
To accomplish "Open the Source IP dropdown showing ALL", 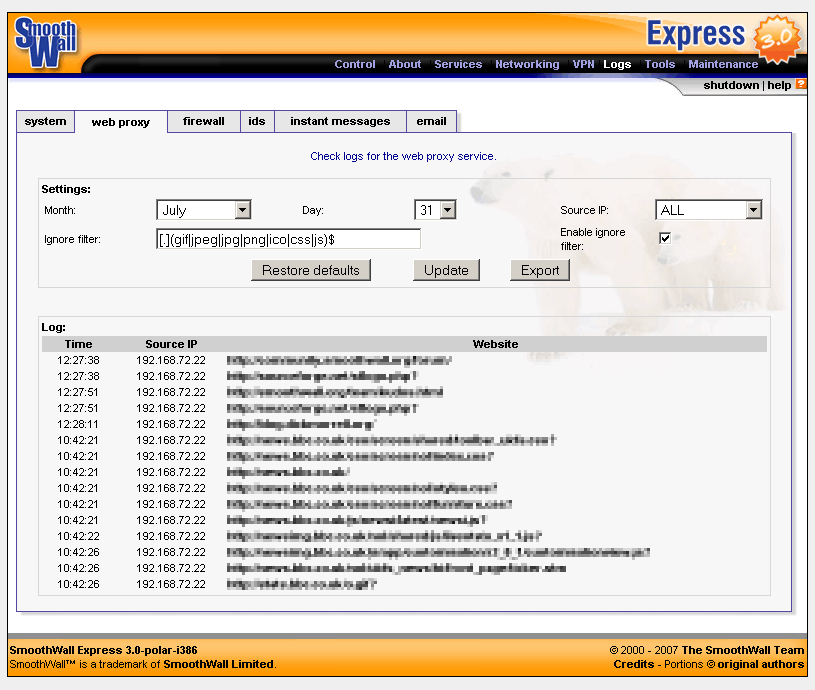I will pyautogui.click(x=708, y=210).
